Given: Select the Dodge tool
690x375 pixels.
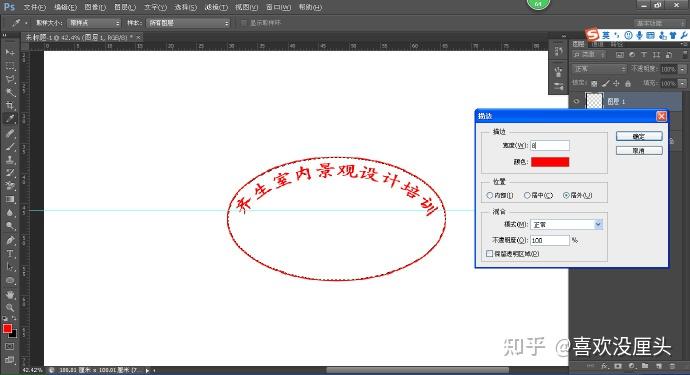Looking at the screenshot, I should 10,226.
